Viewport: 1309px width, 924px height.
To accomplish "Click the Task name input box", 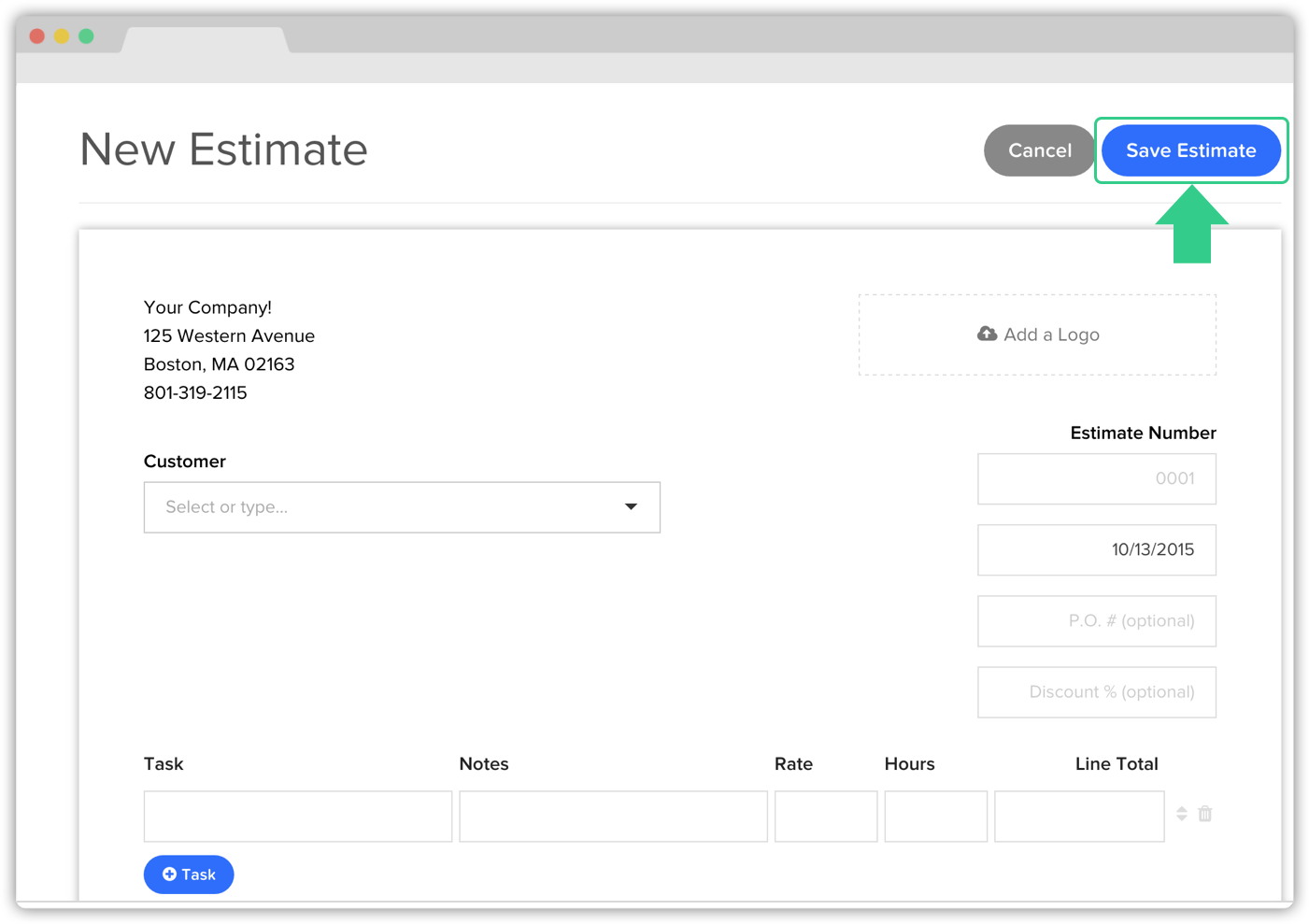I will [x=298, y=817].
